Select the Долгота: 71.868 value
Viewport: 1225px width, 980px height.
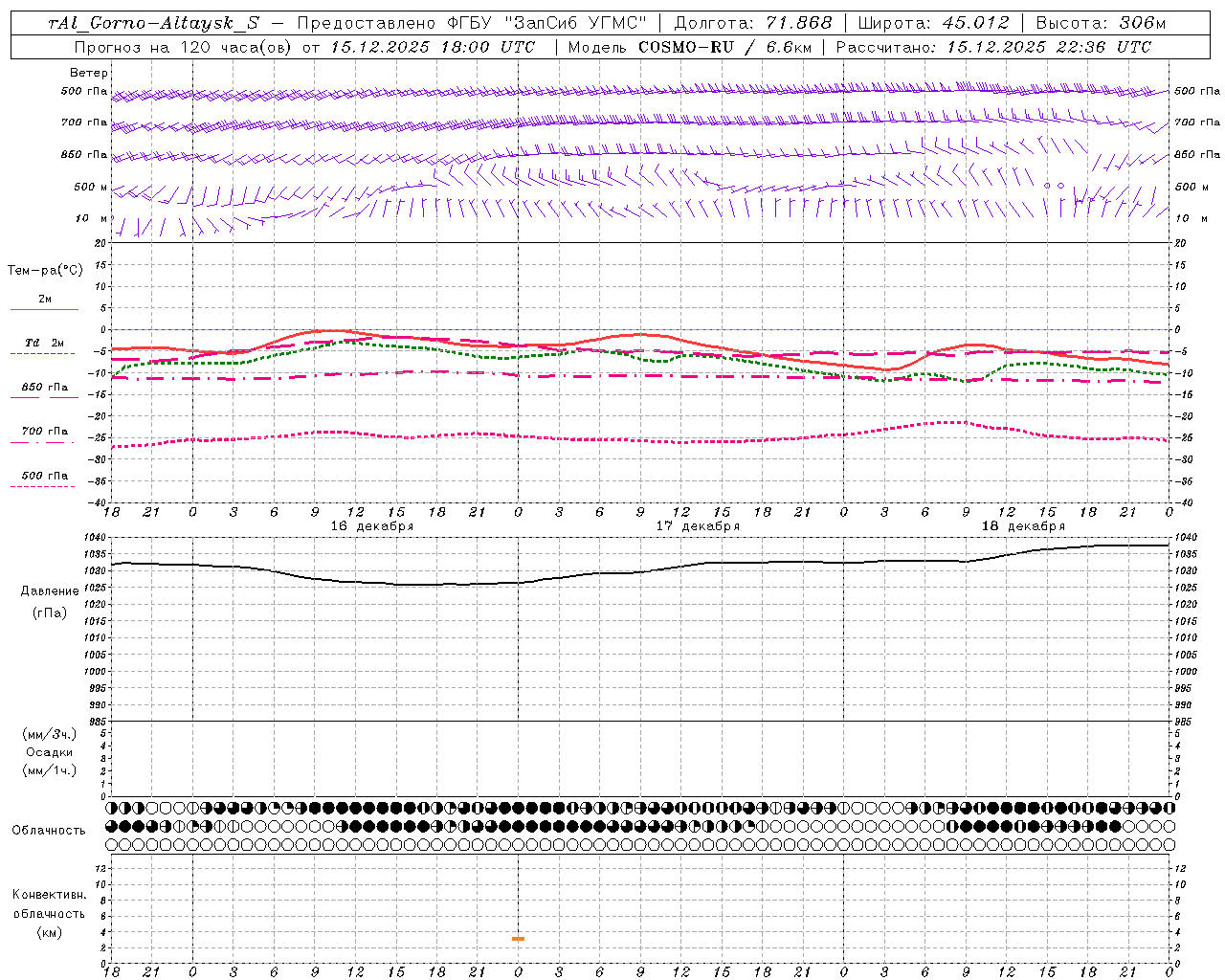[753, 23]
